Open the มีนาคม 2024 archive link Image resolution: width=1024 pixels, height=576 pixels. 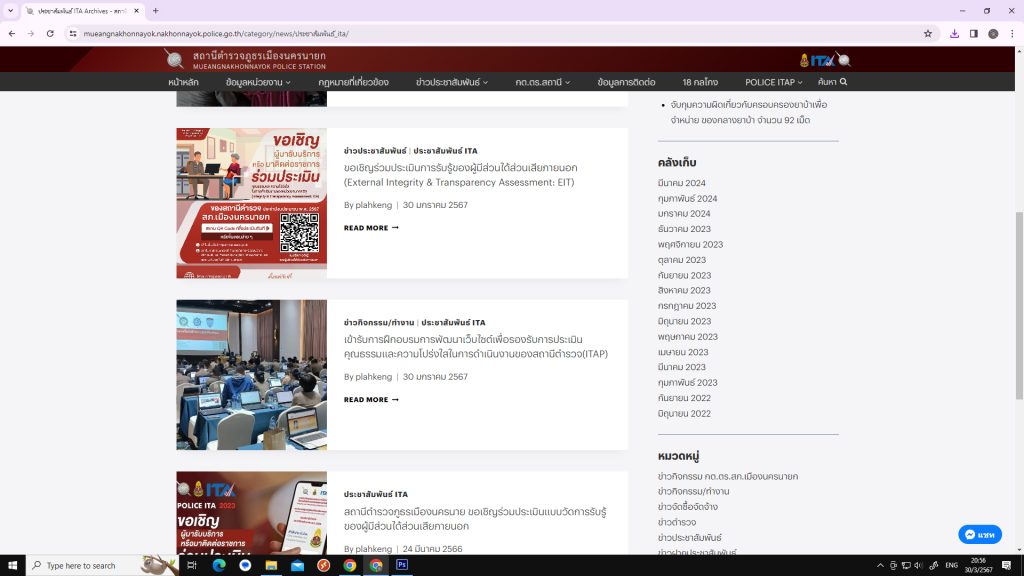tap(682, 183)
